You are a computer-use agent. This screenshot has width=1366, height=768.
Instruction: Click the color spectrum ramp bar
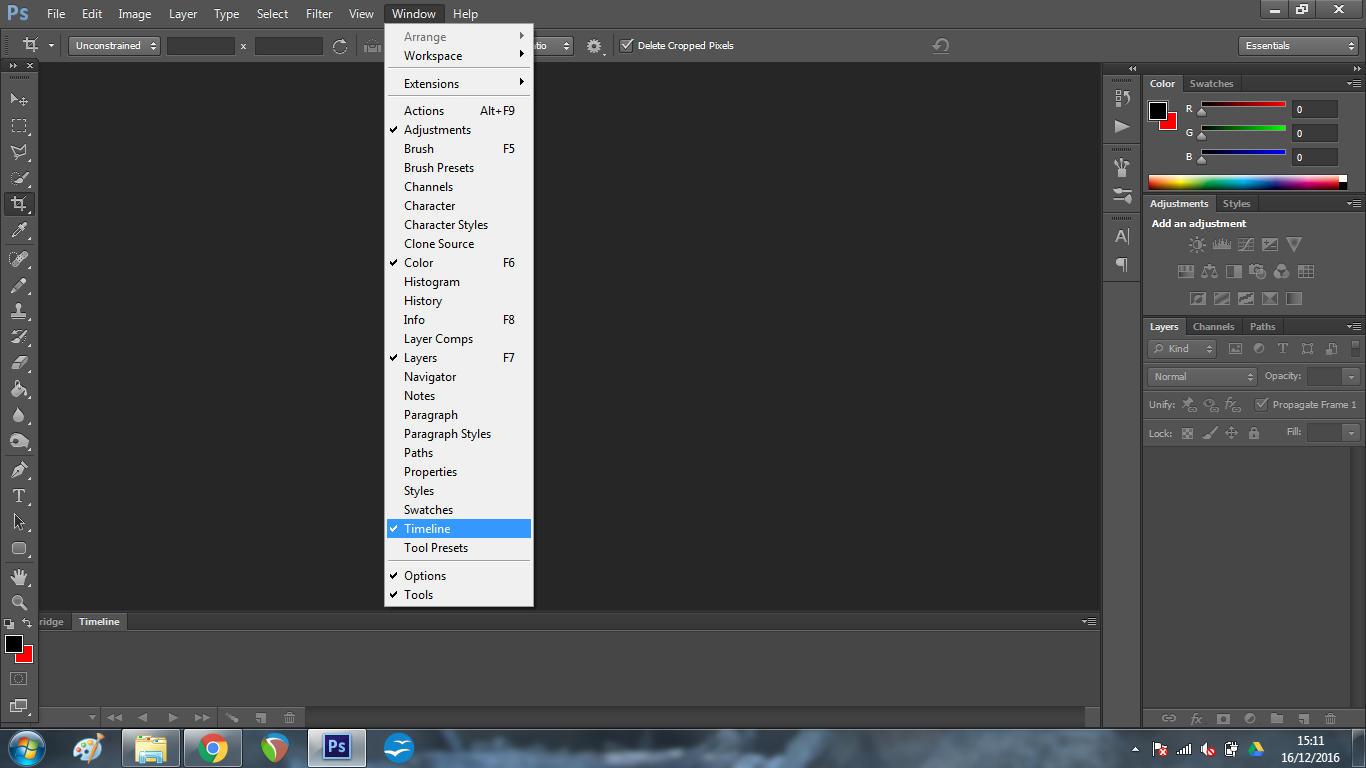pyautogui.click(x=1243, y=182)
